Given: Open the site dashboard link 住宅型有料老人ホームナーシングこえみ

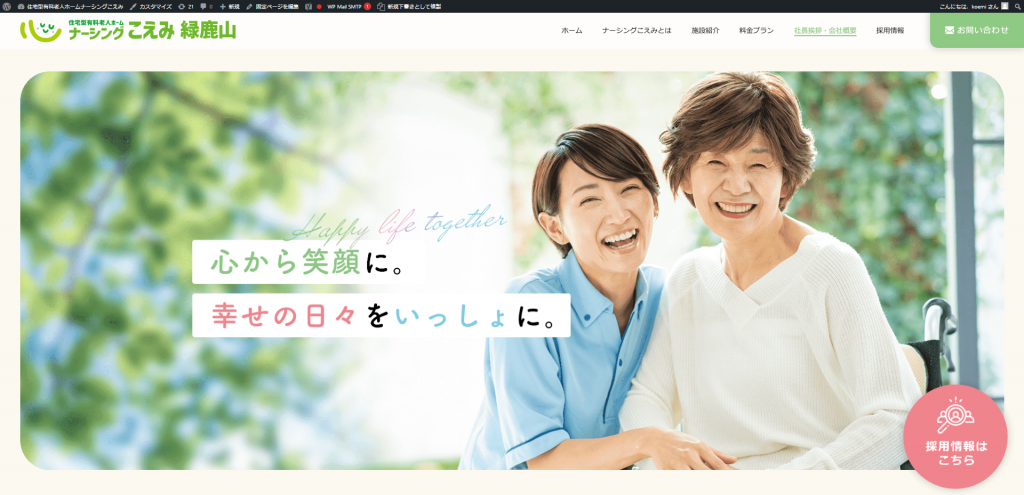Looking at the screenshot, I should pos(71,6).
